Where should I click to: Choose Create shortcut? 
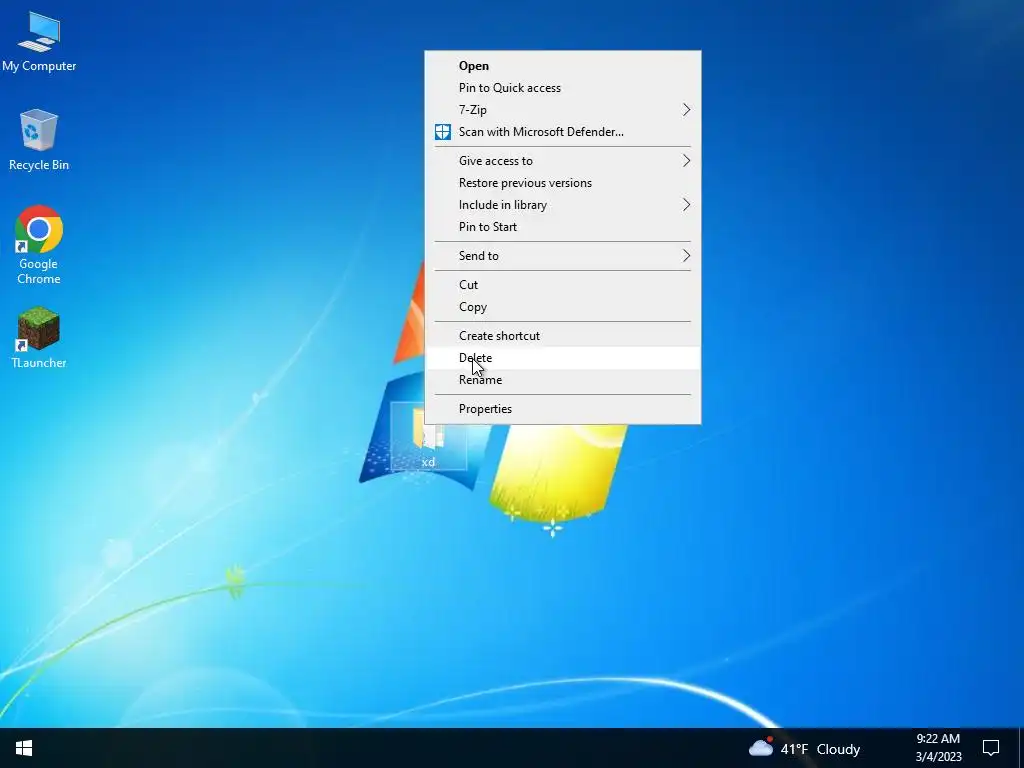click(563, 336)
